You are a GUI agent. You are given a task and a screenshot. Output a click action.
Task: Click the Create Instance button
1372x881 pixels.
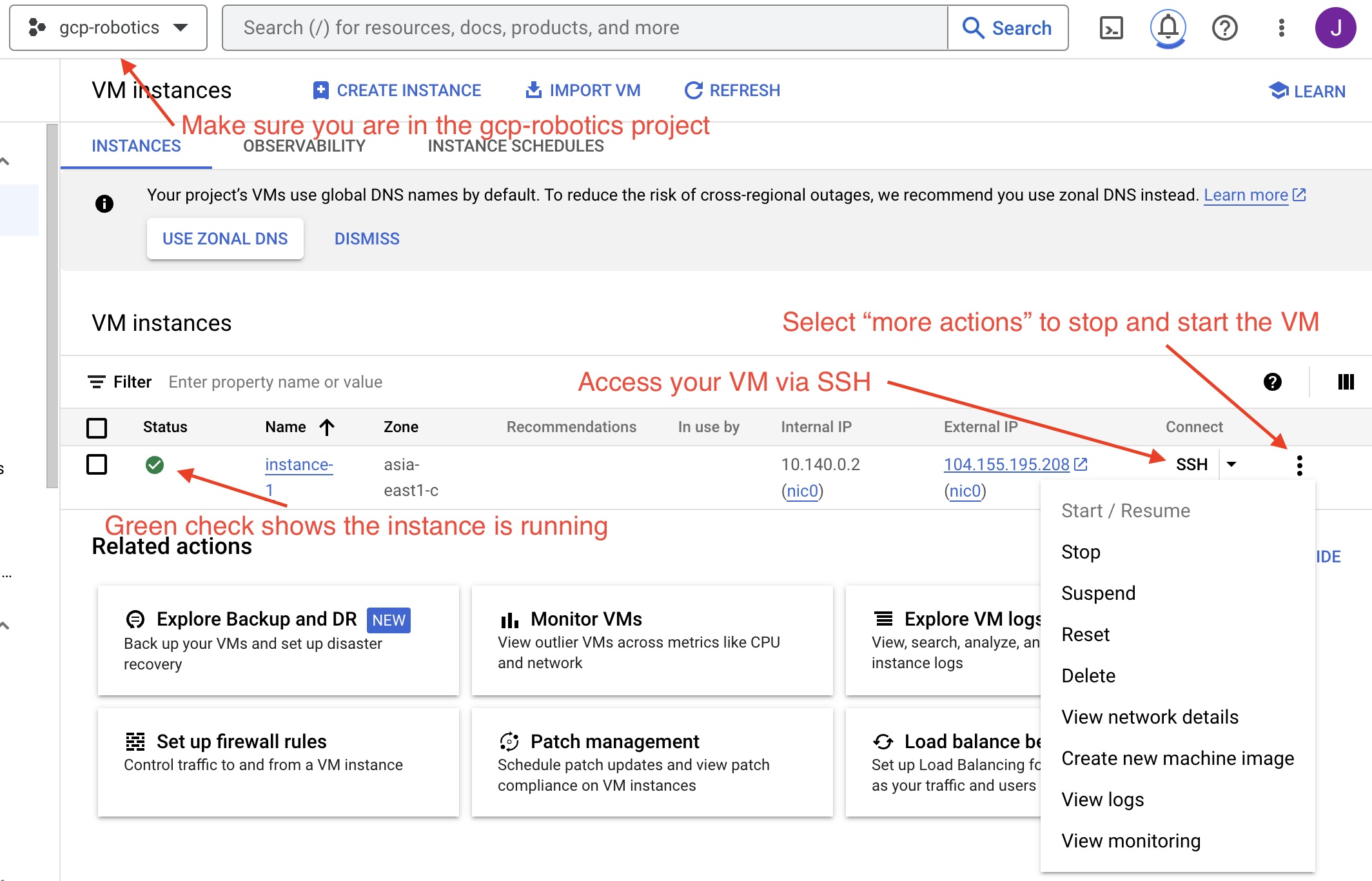[x=397, y=90]
